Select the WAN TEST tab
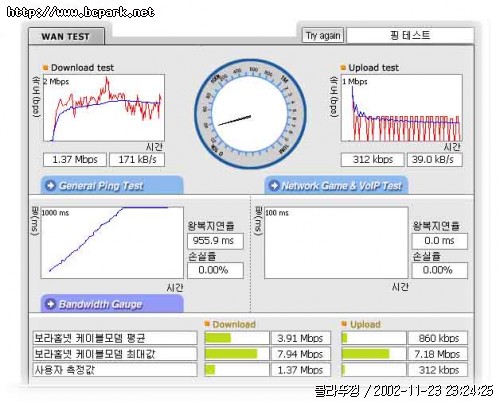This screenshot has width=500, height=403. pyautogui.click(x=66, y=36)
